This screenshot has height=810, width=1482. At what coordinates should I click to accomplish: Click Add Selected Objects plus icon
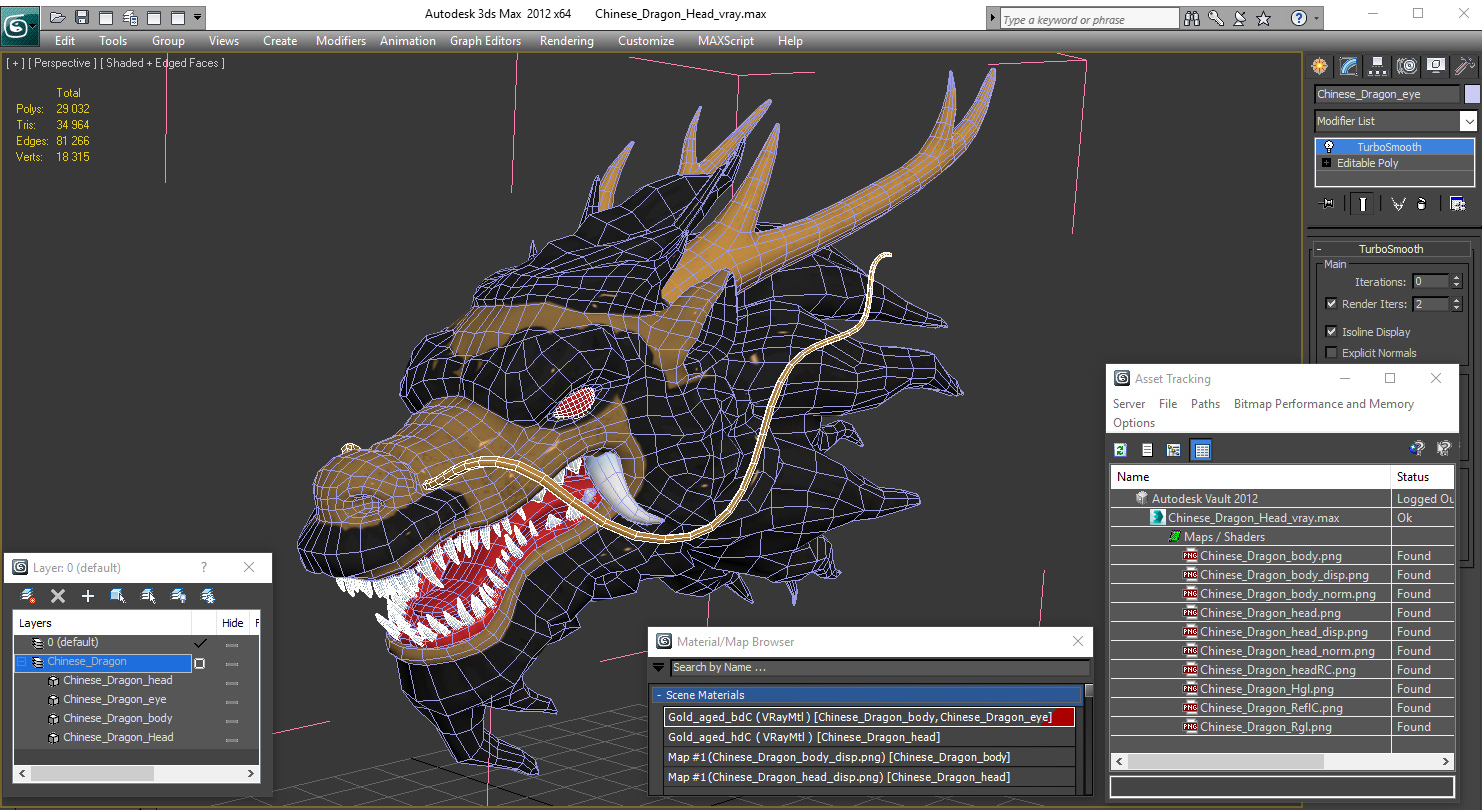click(88, 596)
